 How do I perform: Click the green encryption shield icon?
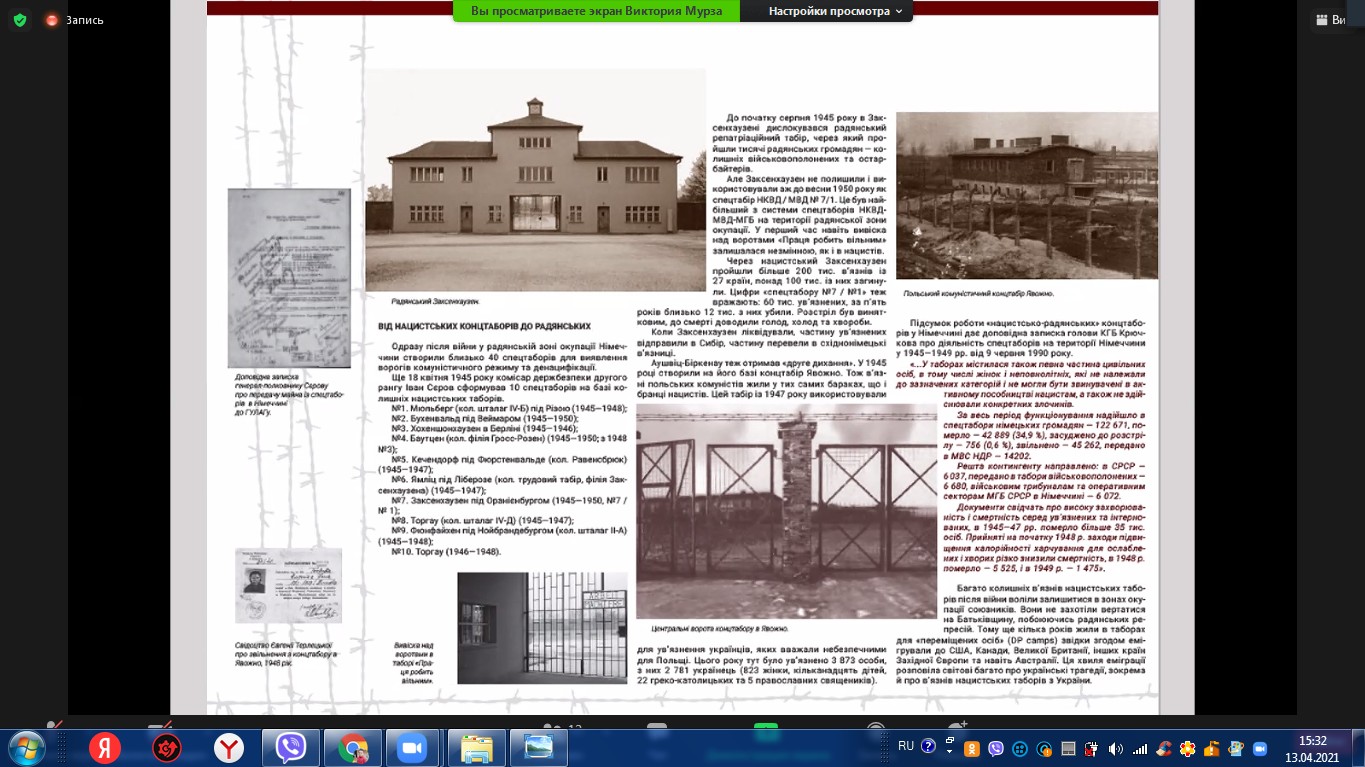point(20,20)
